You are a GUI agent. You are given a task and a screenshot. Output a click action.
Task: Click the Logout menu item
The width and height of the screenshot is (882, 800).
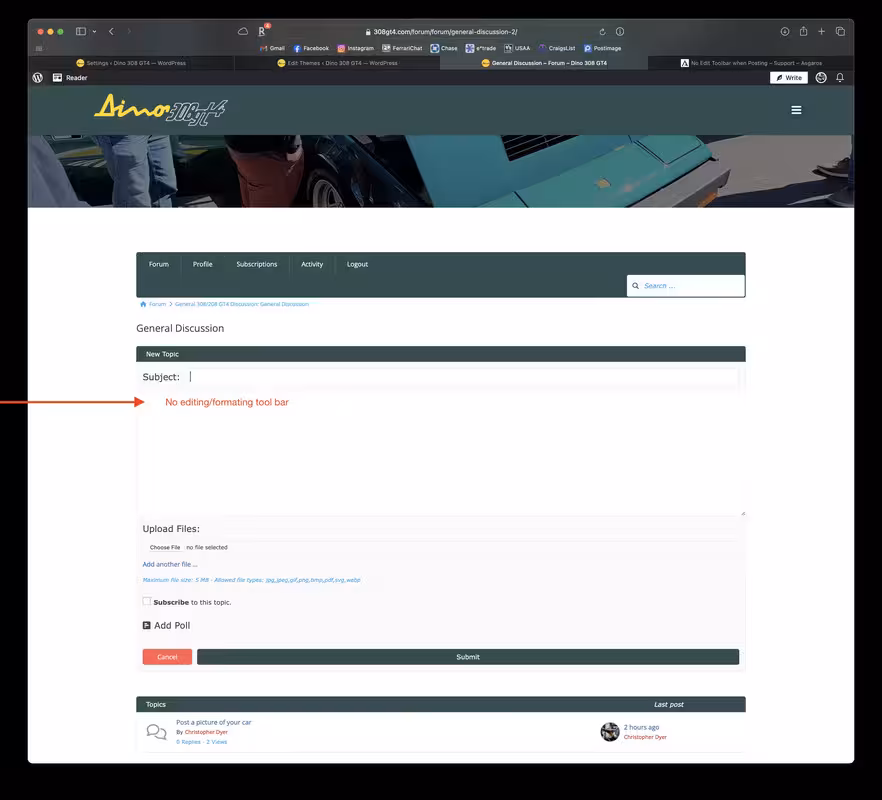point(357,264)
